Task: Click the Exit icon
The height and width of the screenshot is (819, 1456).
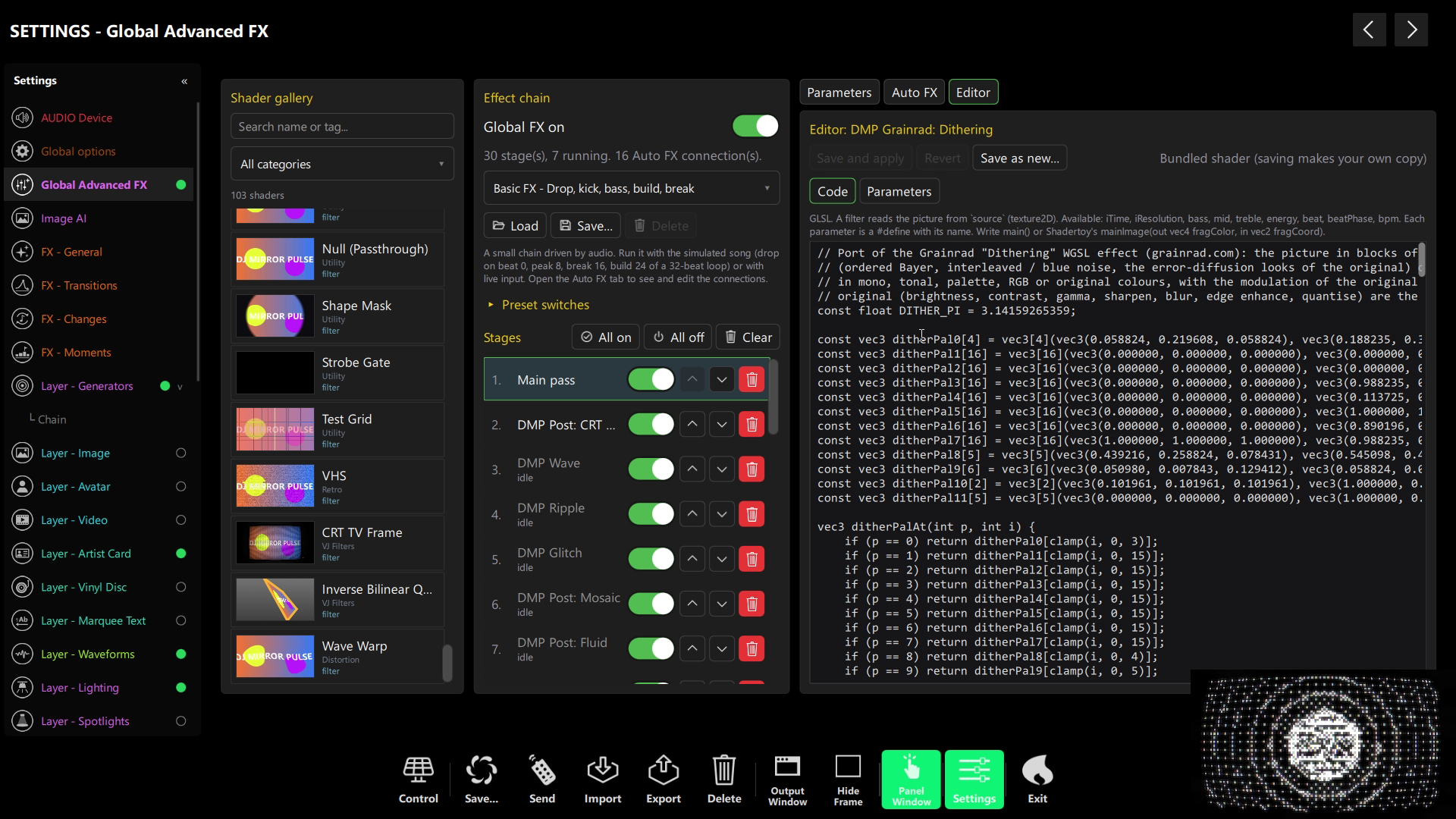Action: (1037, 779)
